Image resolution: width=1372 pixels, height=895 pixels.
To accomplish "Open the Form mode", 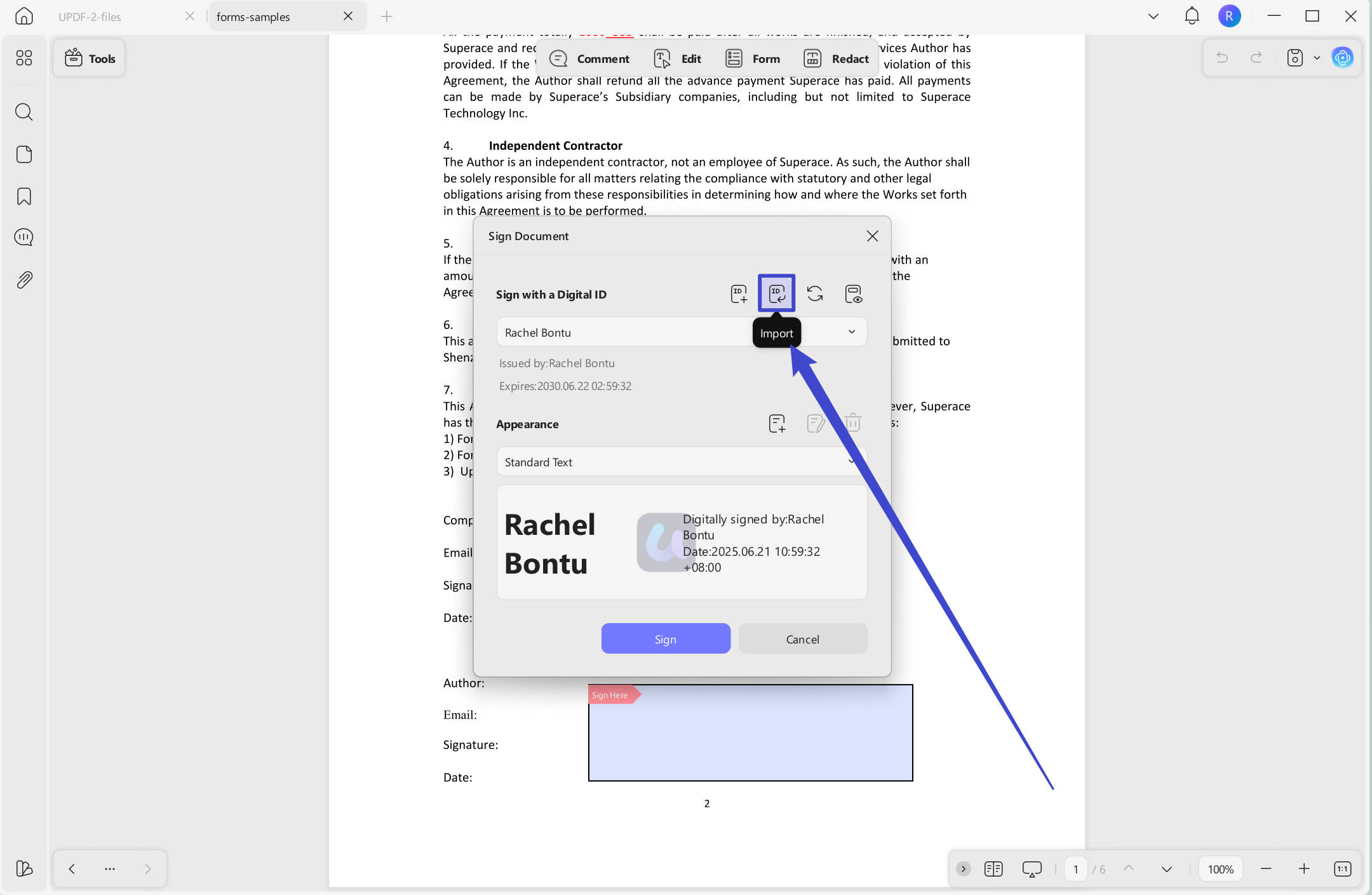I will [x=752, y=58].
